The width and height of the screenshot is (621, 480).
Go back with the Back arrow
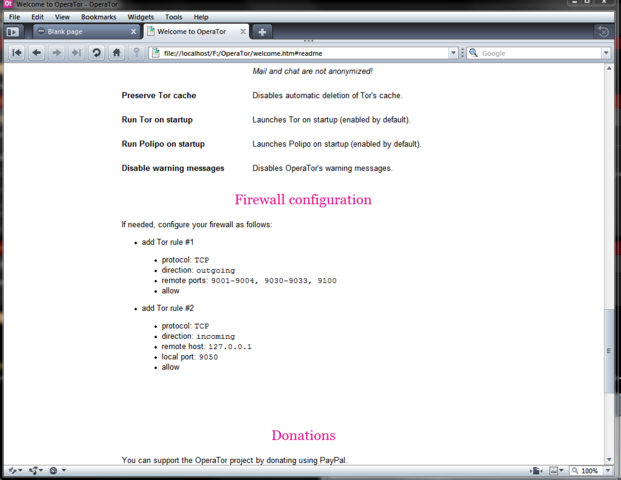(37, 53)
